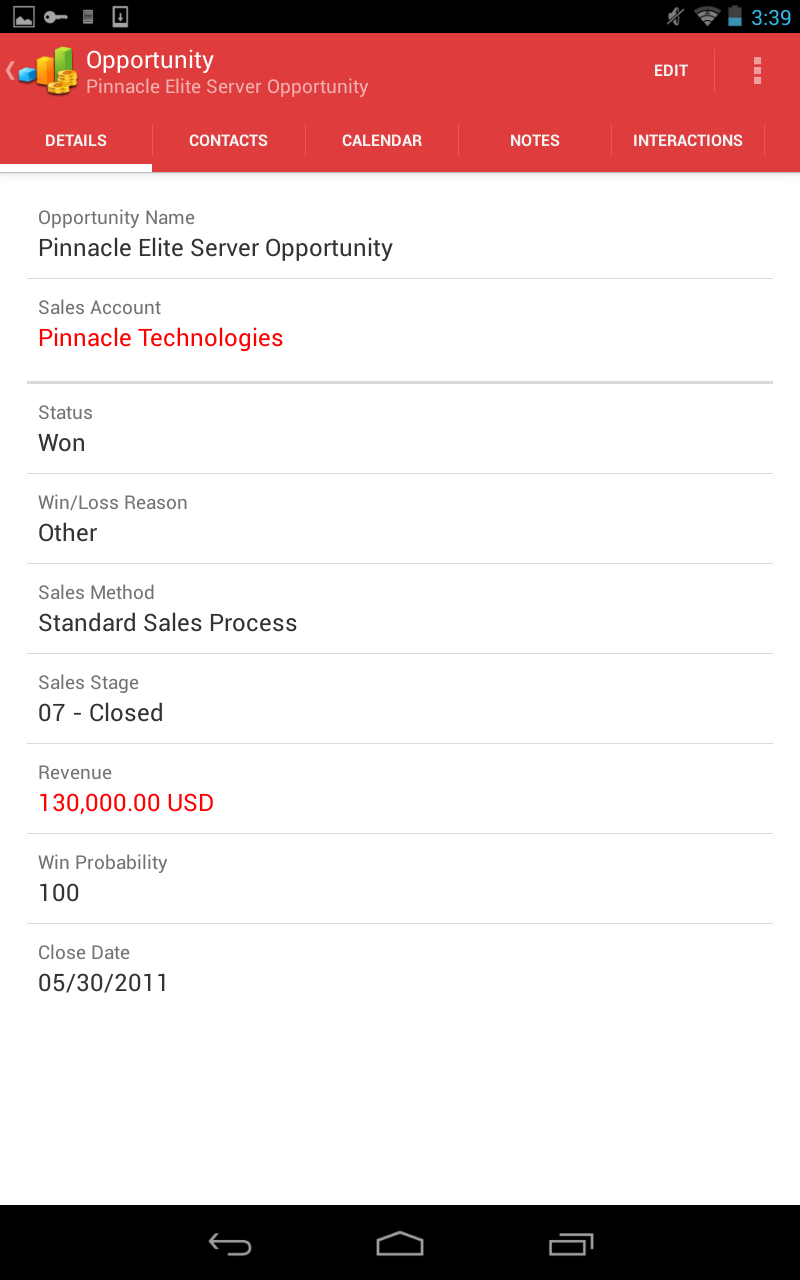
Task: Tap the back chevron beside app icon
Action: point(10,71)
